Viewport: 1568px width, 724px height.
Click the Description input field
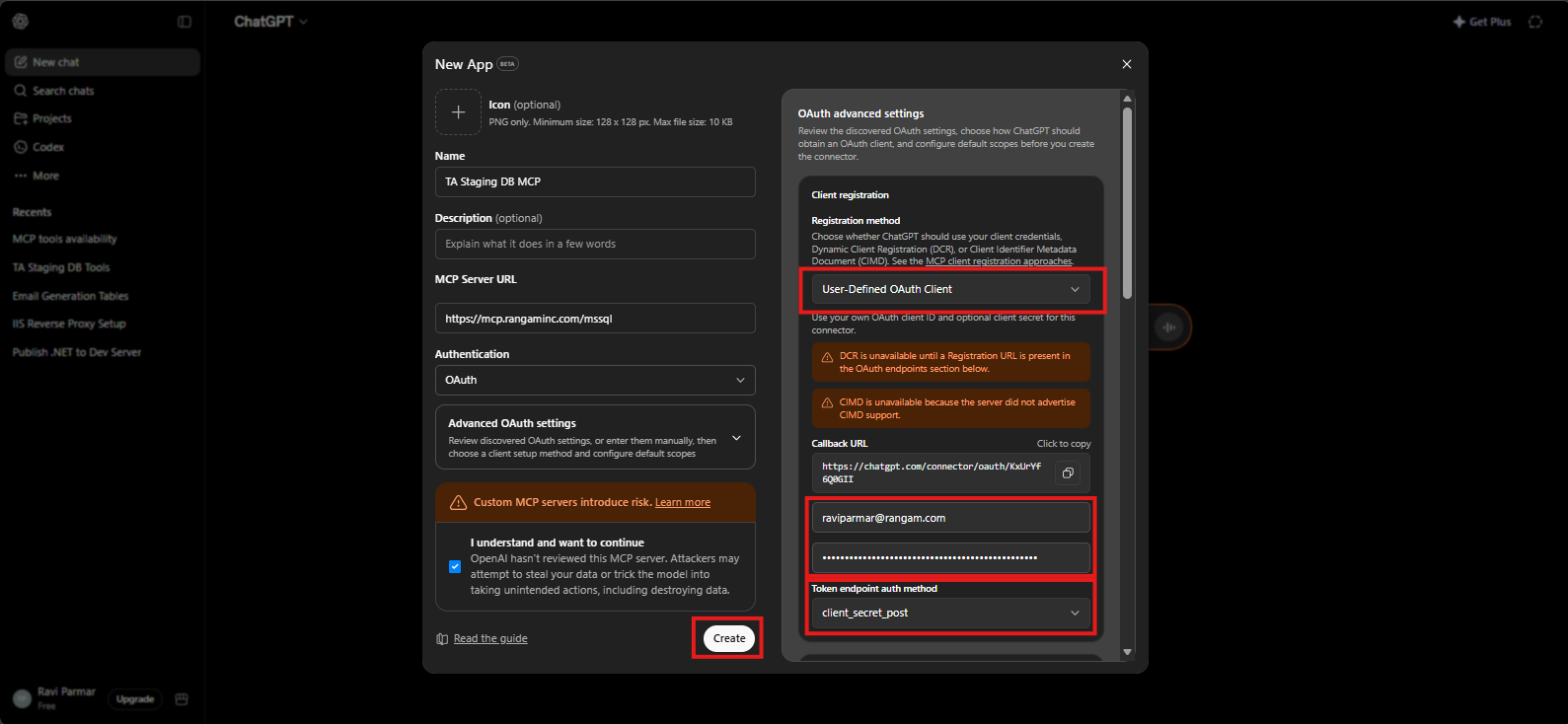pyautogui.click(x=595, y=244)
